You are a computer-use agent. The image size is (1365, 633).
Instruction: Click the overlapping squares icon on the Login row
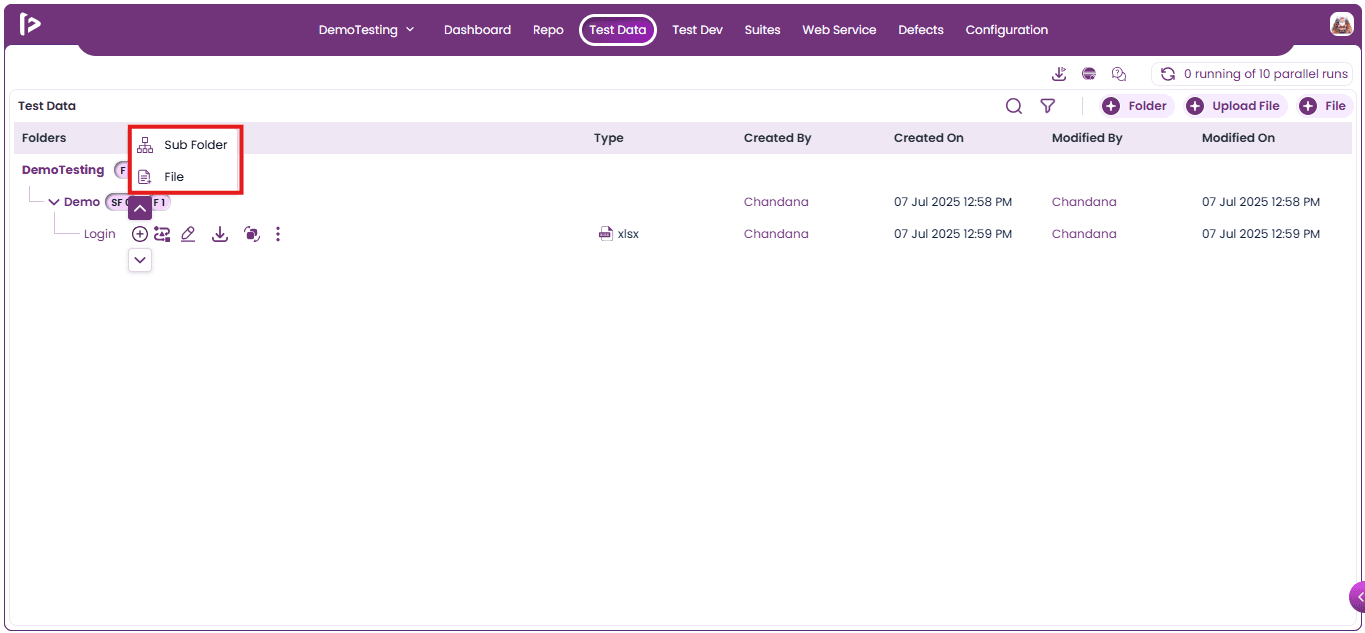click(x=252, y=234)
